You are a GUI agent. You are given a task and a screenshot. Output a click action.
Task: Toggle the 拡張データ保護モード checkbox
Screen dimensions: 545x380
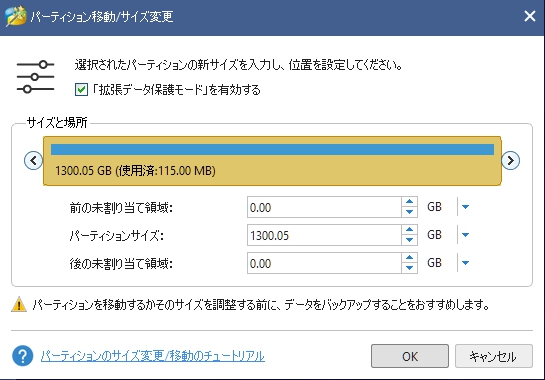pos(81,90)
